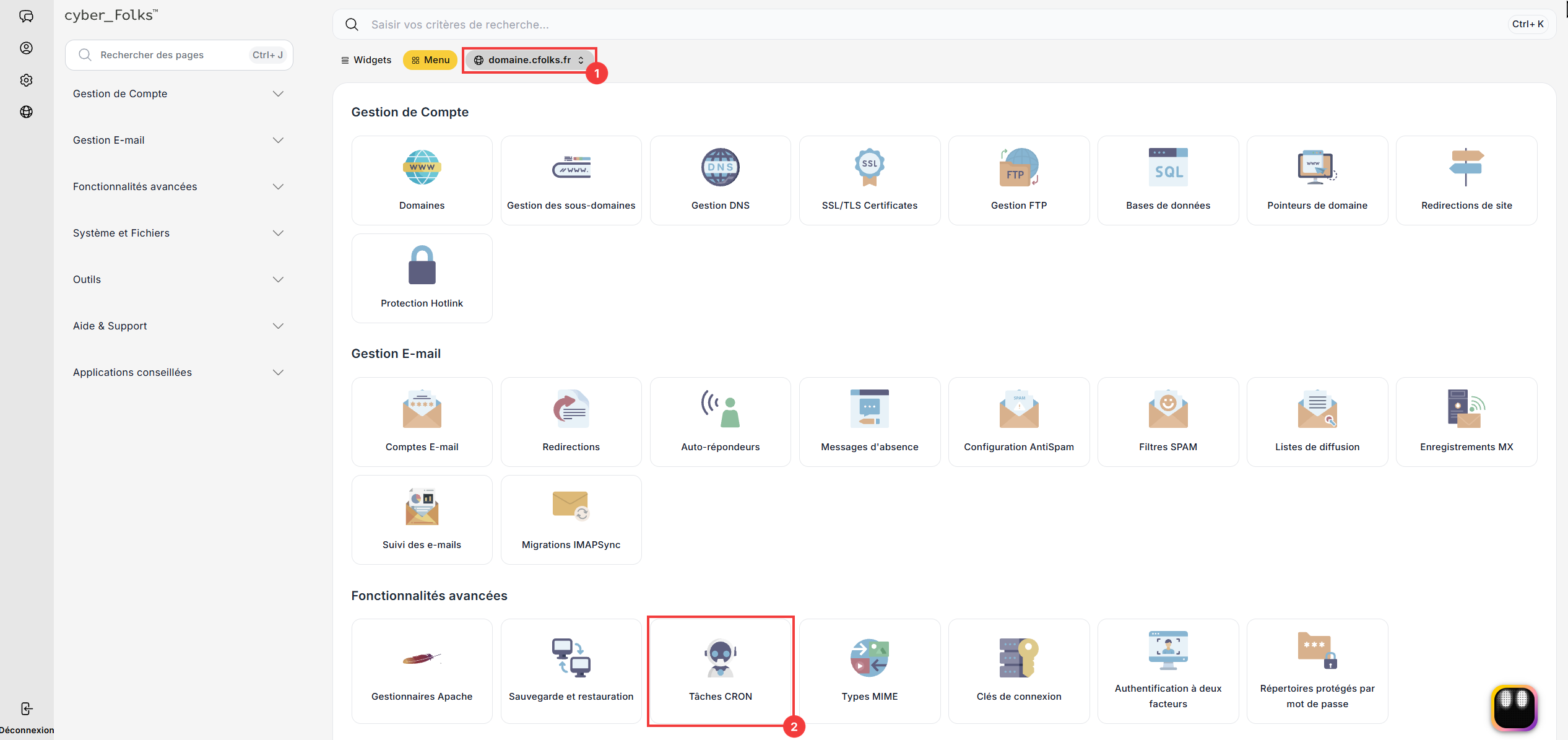Open Types MIME tile
1568x740 pixels.
click(869, 671)
